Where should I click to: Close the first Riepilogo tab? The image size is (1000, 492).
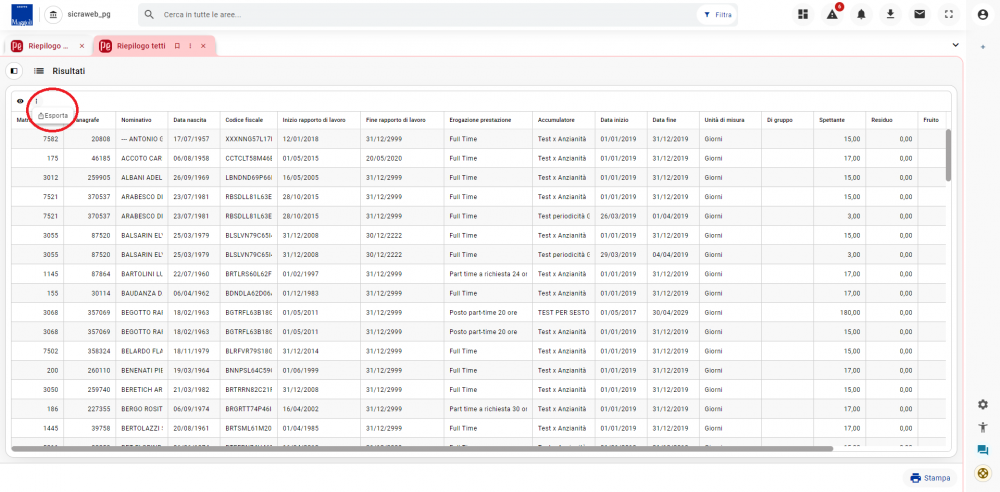(82, 46)
